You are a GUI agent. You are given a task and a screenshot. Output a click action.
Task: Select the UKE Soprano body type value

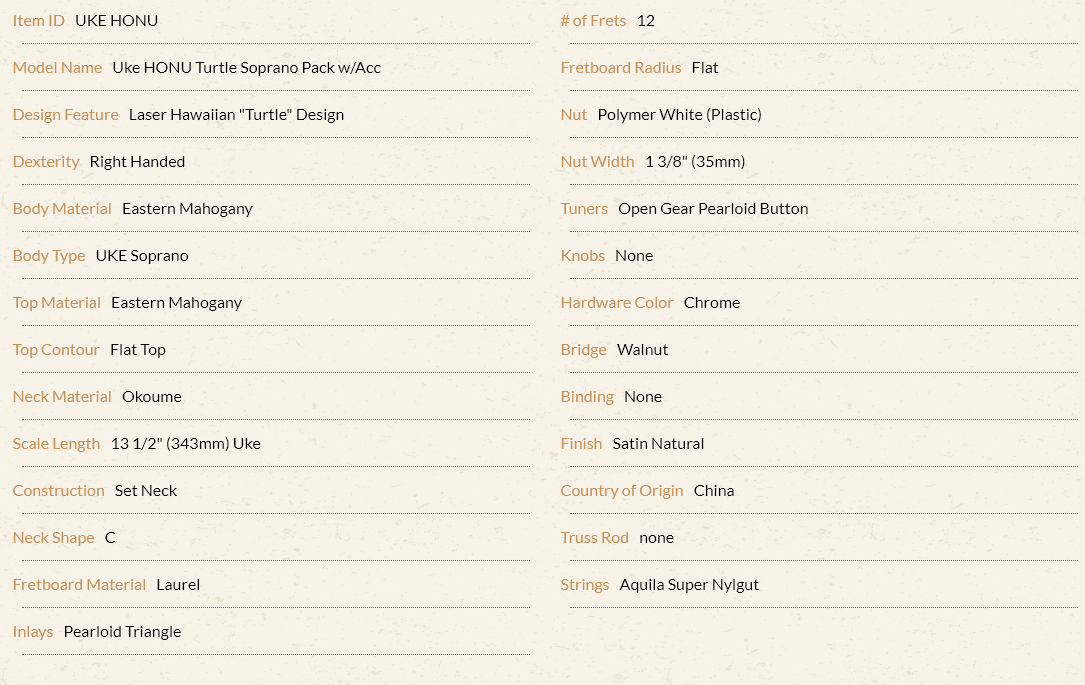point(142,256)
